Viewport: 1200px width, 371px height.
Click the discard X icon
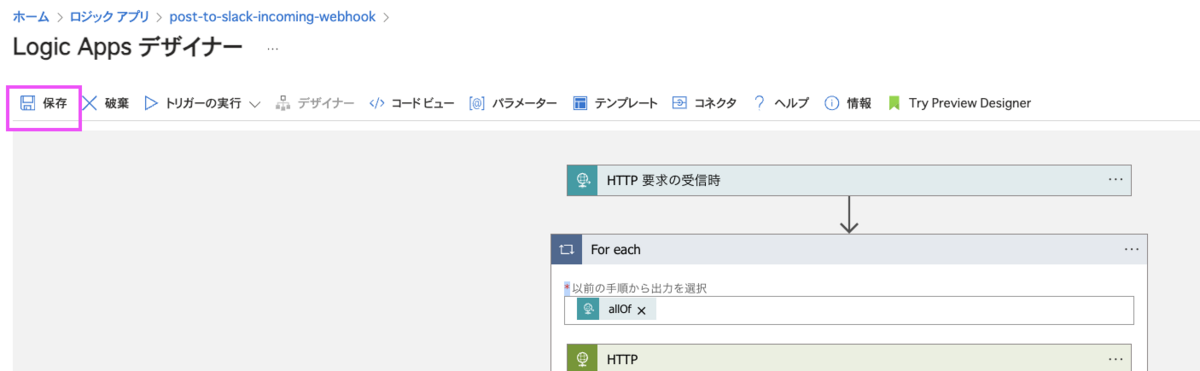(x=89, y=103)
